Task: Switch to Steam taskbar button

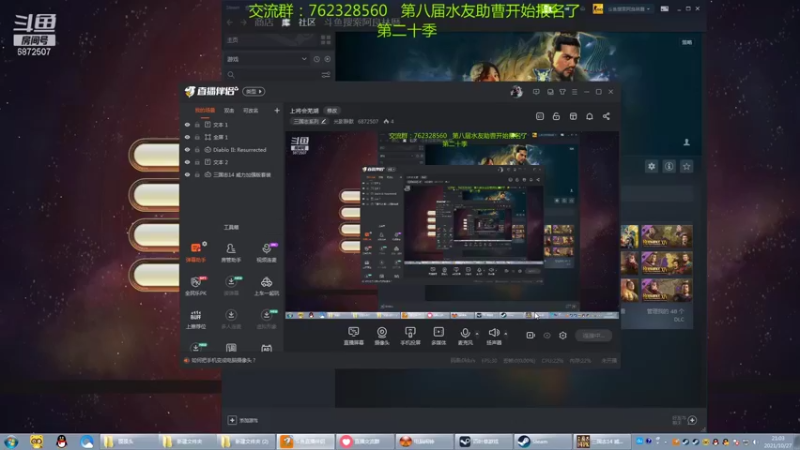Action: pos(542,442)
